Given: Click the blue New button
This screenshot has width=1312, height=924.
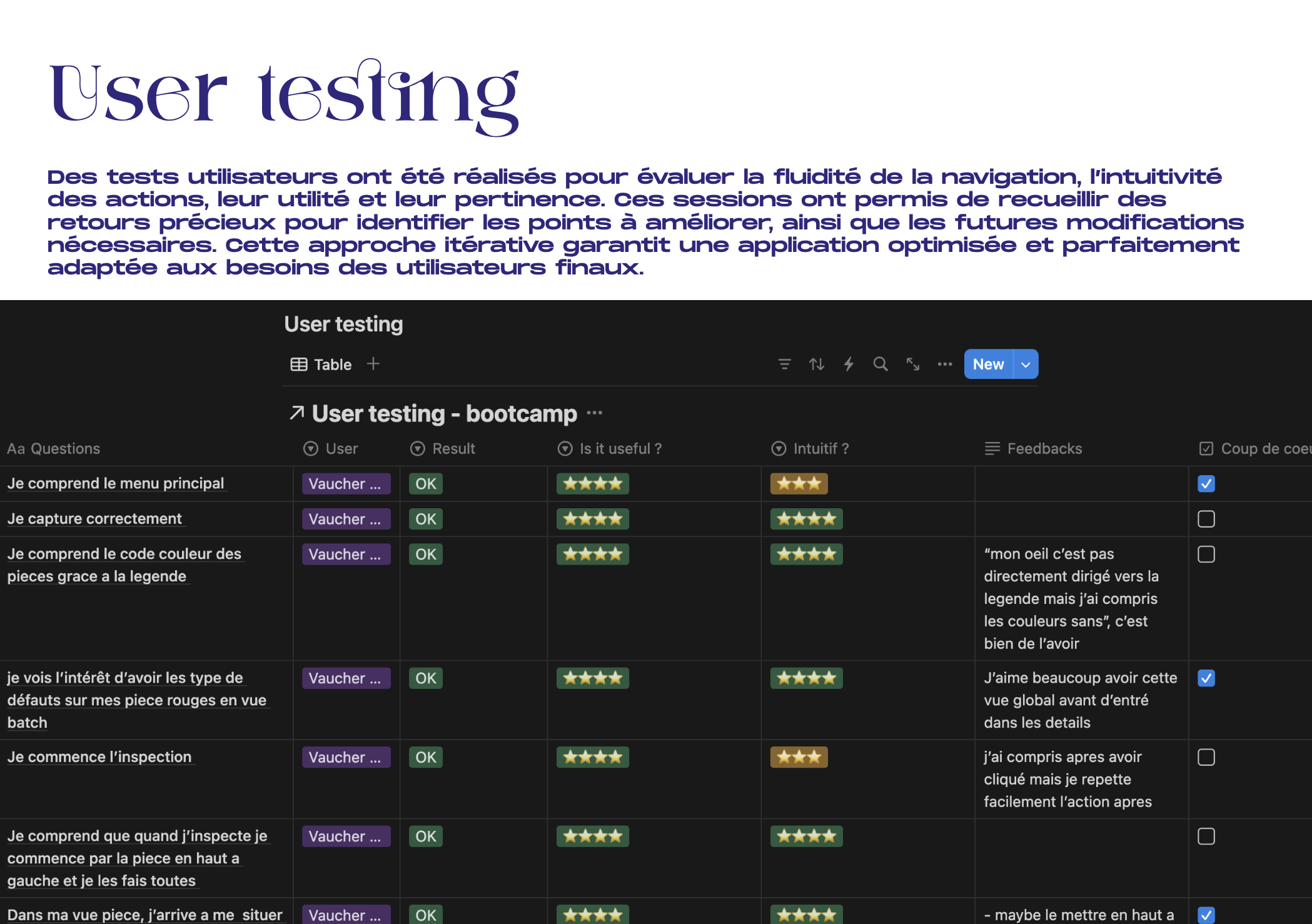Looking at the screenshot, I should click(x=988, y=364).
